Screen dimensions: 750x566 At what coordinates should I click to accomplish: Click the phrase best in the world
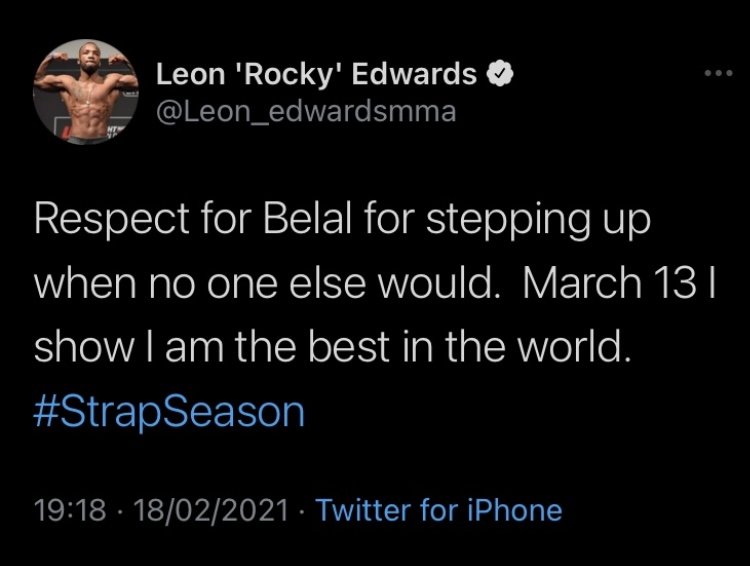coord(468,347)
